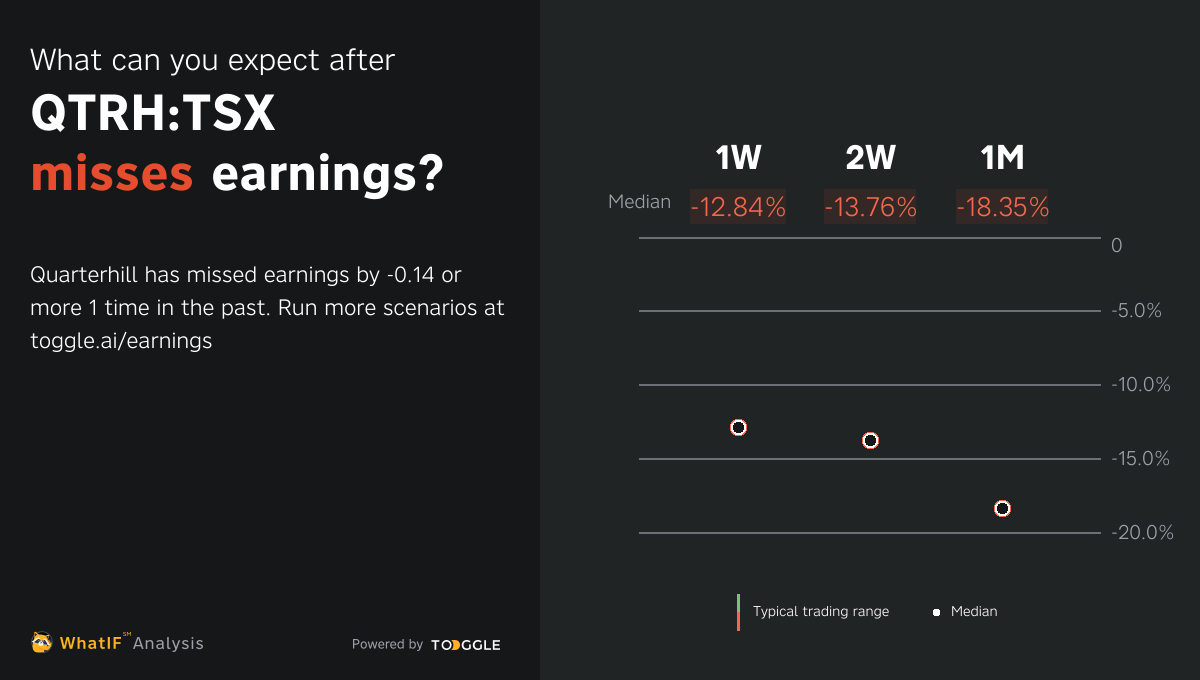The width and height of the screenshot is (1200, 680).
Task: Click the -18.35% median value badge
Action: click(1002, 207)
